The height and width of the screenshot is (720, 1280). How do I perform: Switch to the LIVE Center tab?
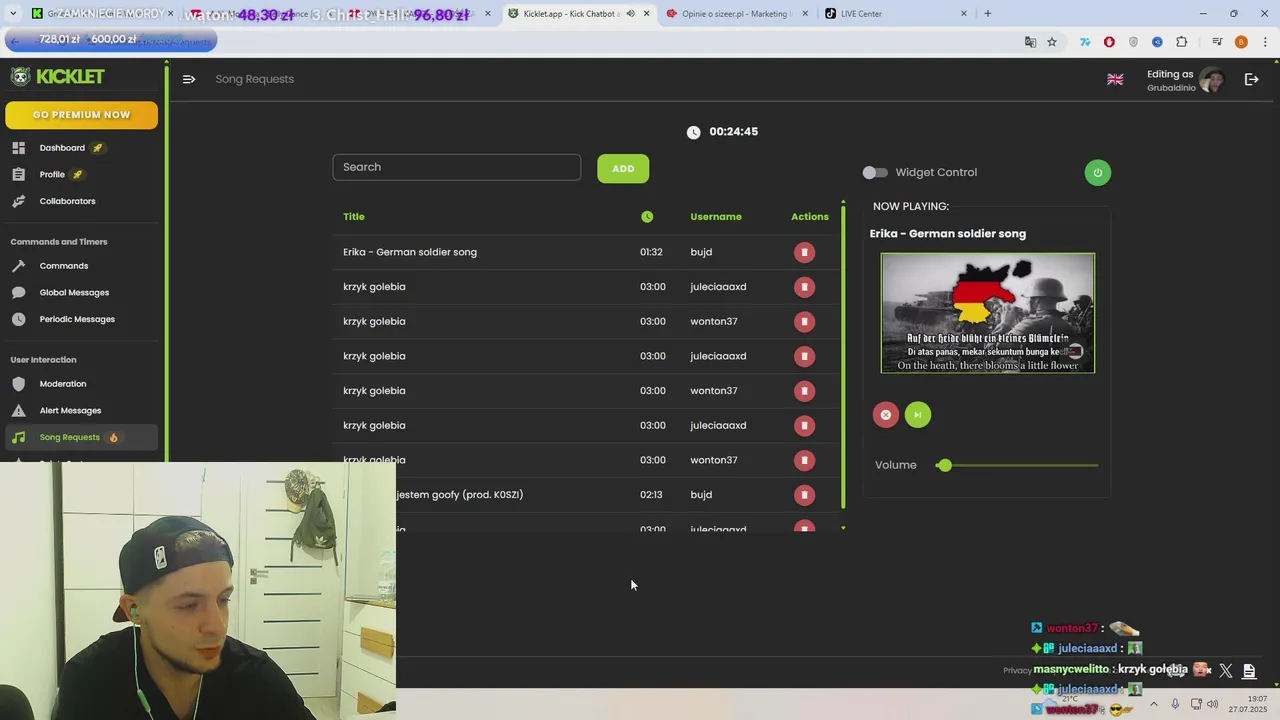coord(895,14)
